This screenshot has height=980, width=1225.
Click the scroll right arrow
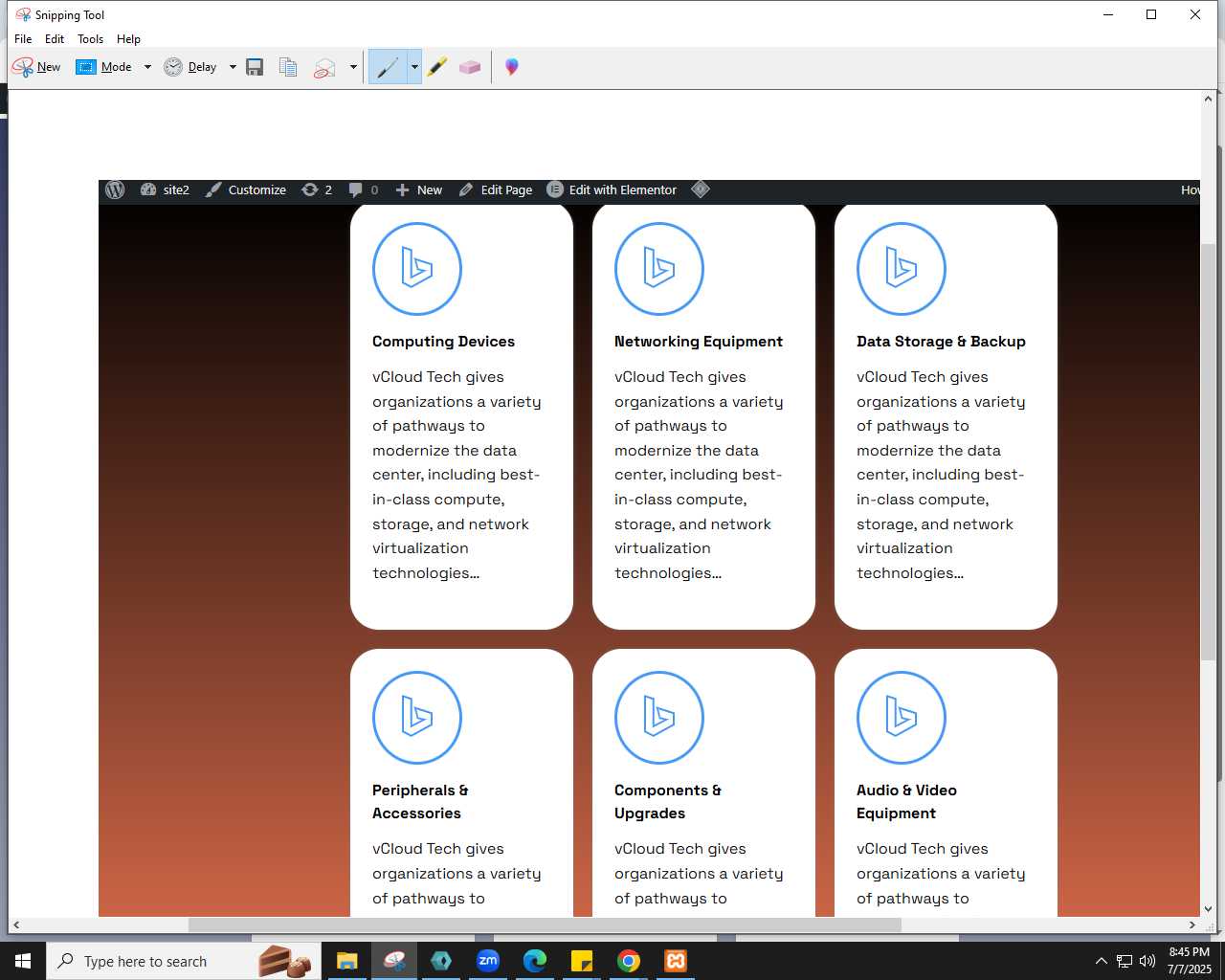[1192, 925]
